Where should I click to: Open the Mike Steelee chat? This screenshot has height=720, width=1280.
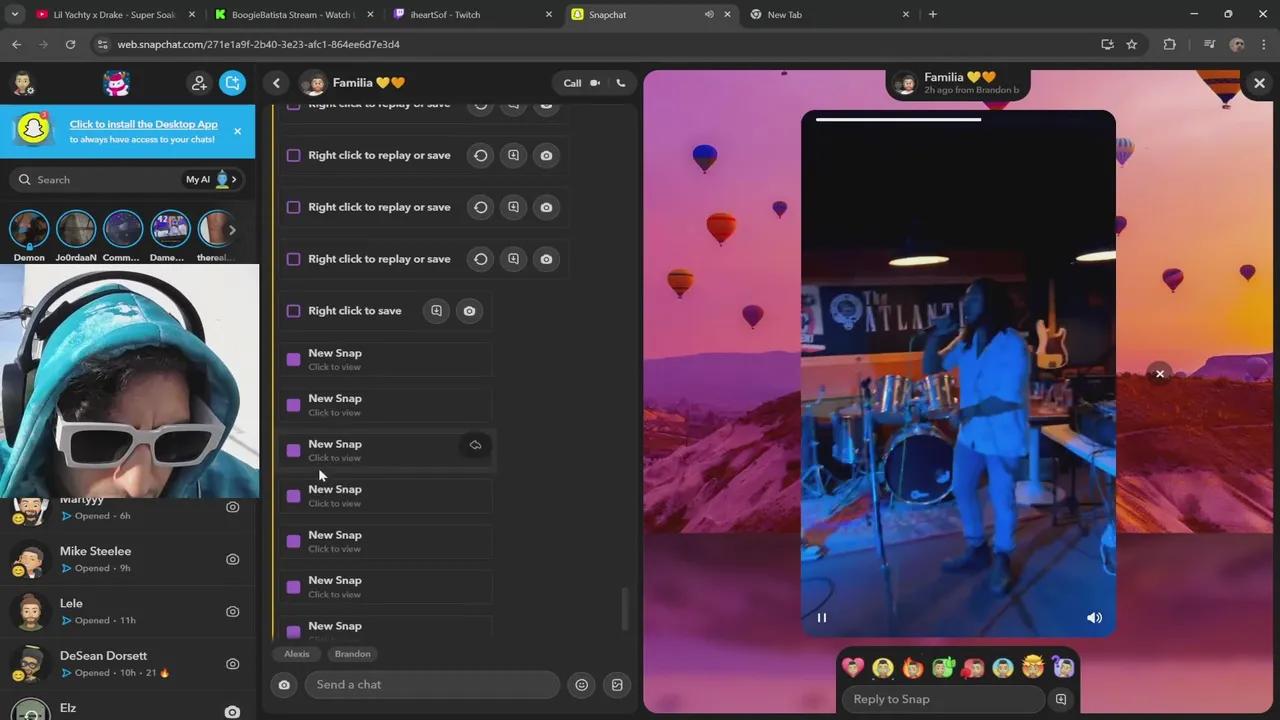coord(128,559)
